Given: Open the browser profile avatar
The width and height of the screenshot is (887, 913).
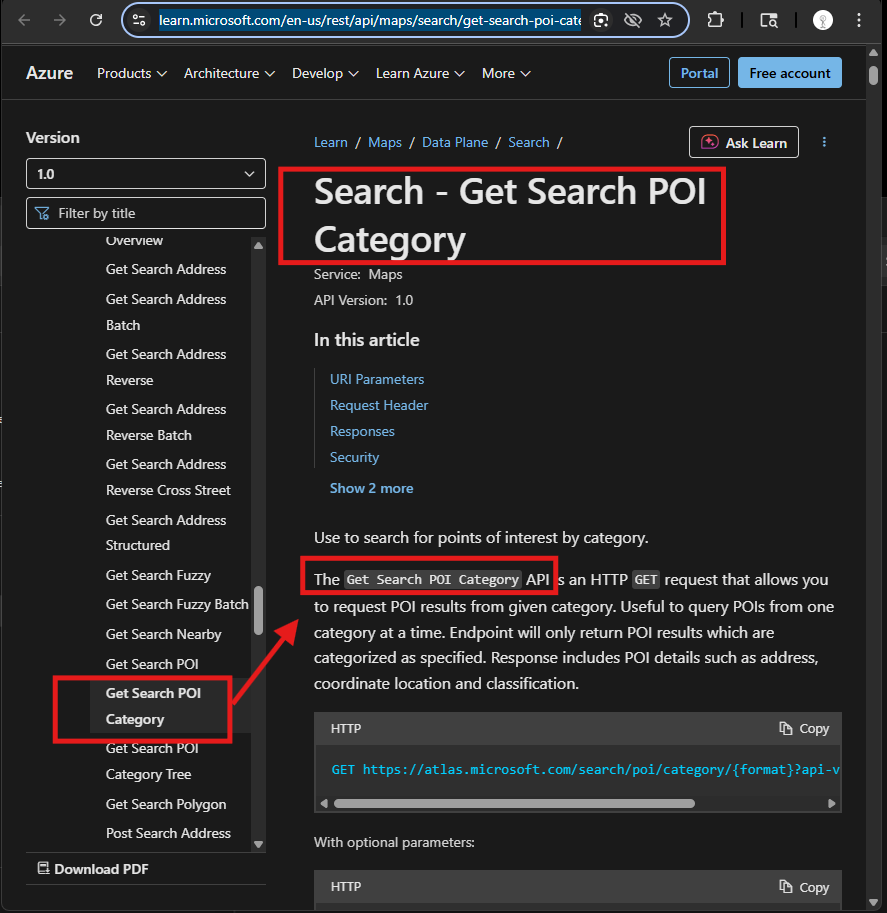Looking at the screenshot, I should (x=822, y=20).
